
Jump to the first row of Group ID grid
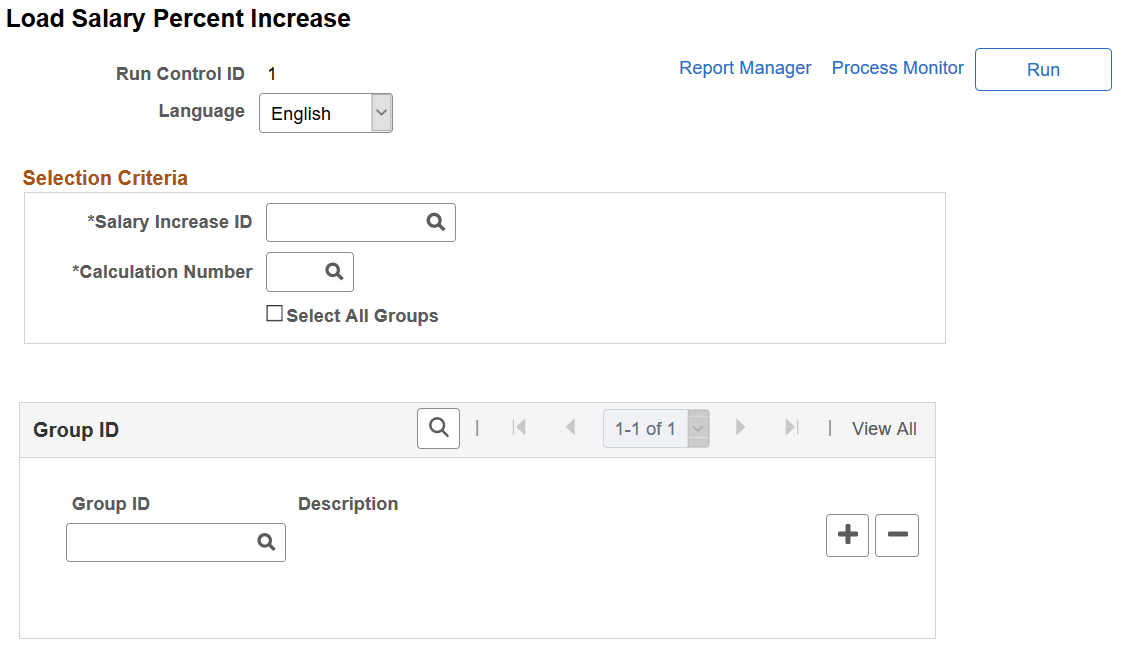pyautogui.click(x=520, y=427)
